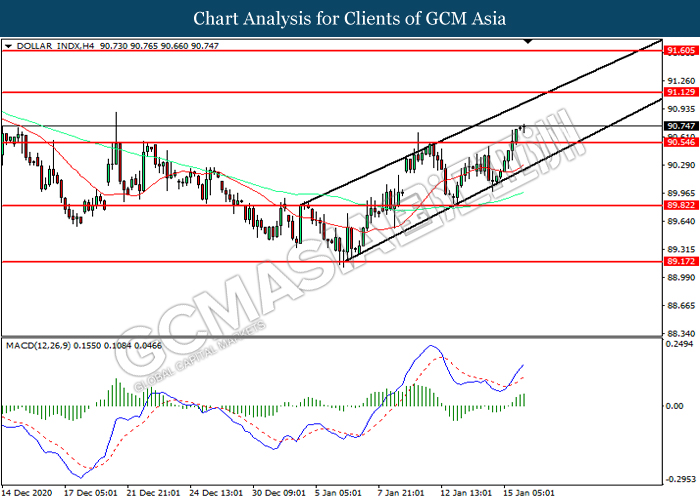Click the current price label 90.747
This screenshot has height=500, width=700.
[x=680, y=126]
